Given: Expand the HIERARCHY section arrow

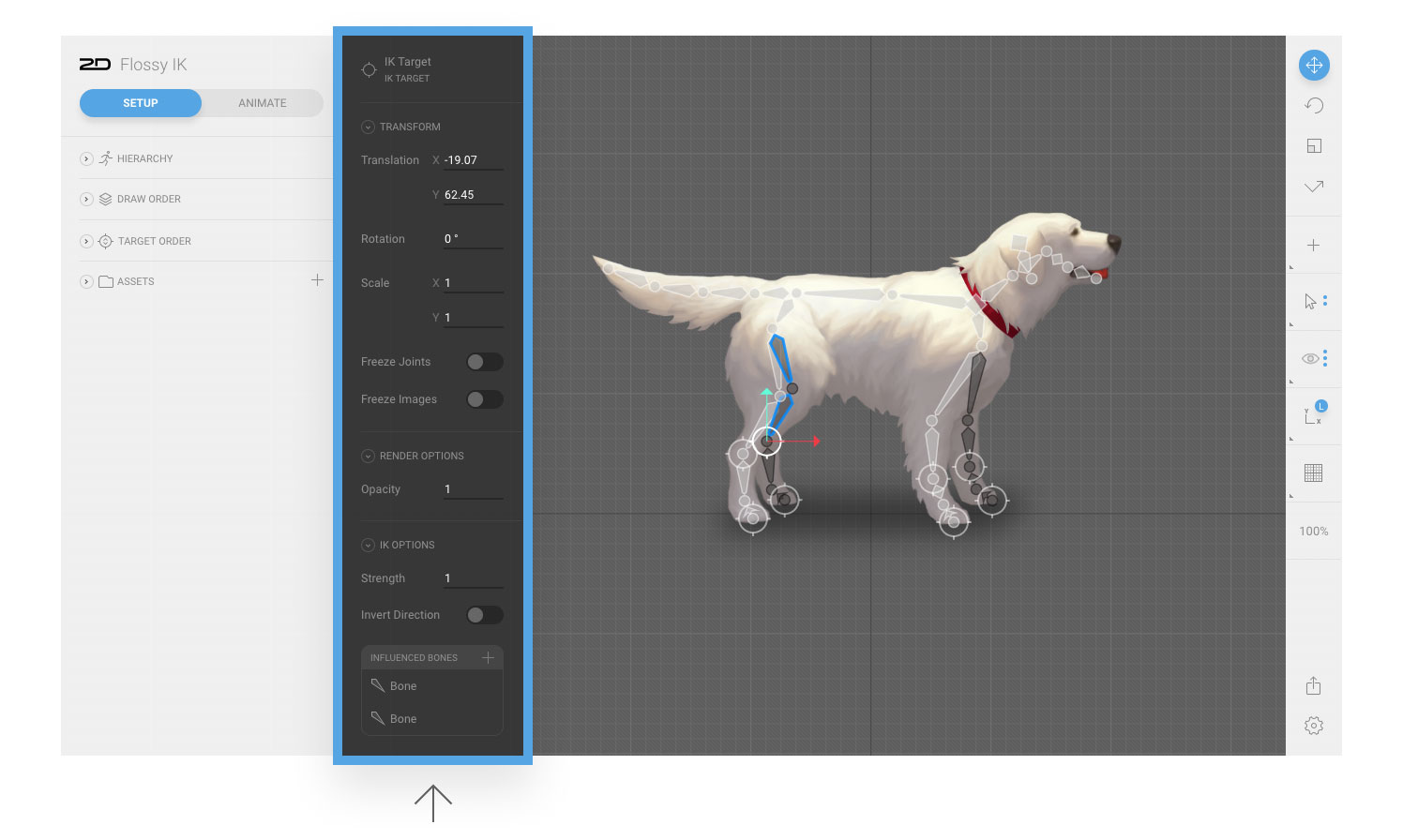Looking at the screenshot, I should [86, 158].
